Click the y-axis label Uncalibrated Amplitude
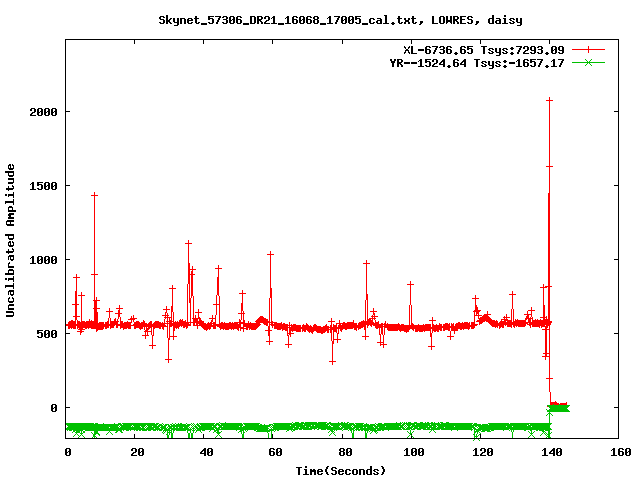The width and height of the screenshot is (640, 480). tap(10, 240)
